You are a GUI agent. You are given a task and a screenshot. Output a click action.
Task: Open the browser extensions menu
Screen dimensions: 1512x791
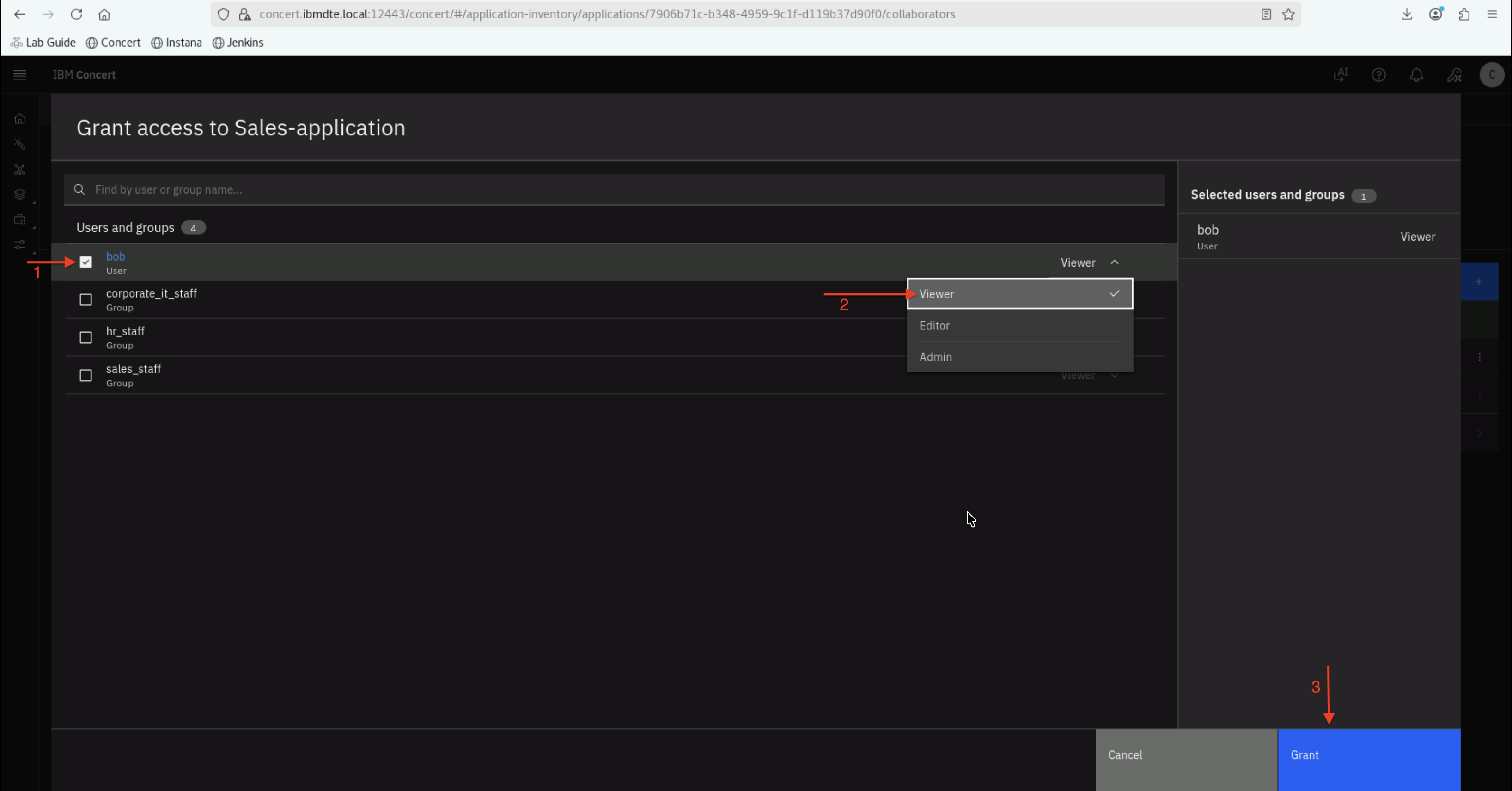(1464, 14)
